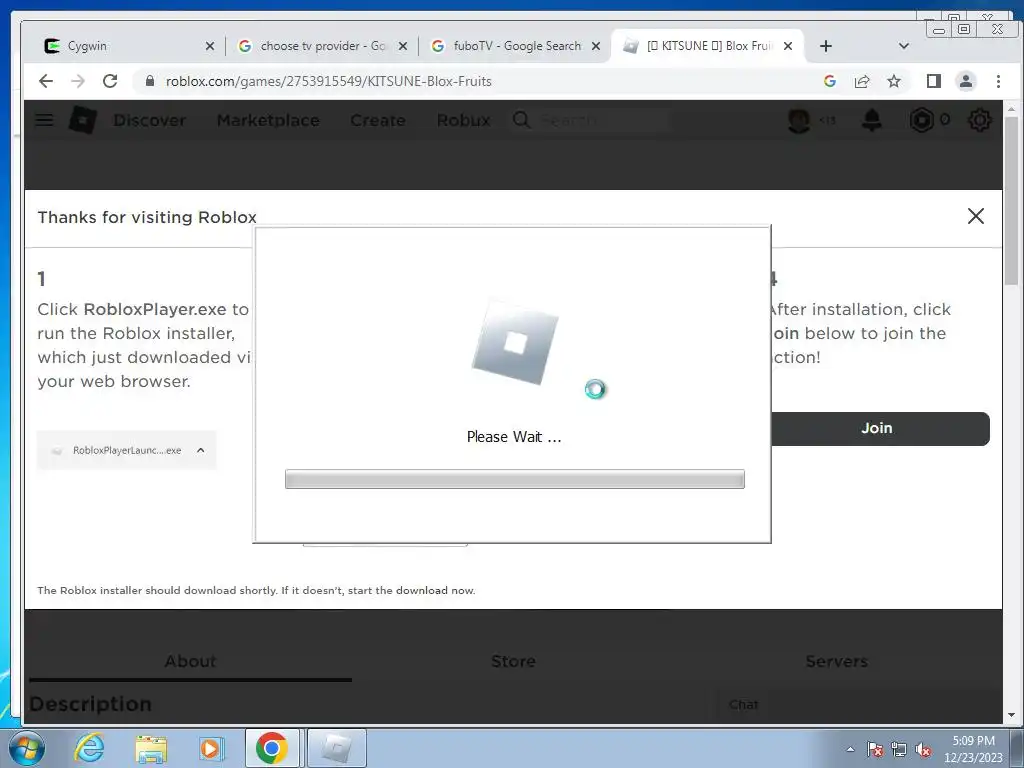Launch Internet Explorer from taskbar

pos(89,748)
